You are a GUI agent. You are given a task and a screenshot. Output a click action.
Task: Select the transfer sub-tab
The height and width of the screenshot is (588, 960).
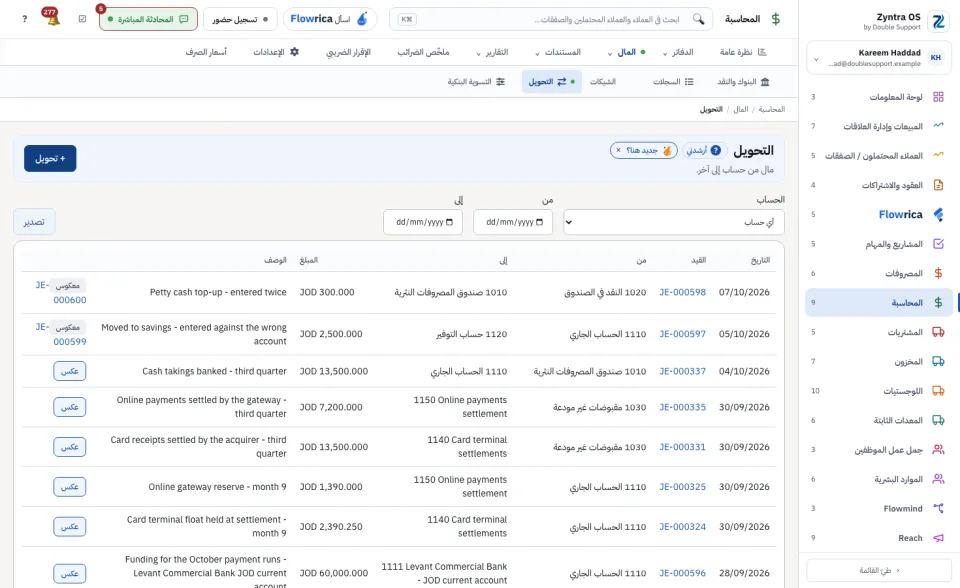pyautogui.click(x=552, y=81)
